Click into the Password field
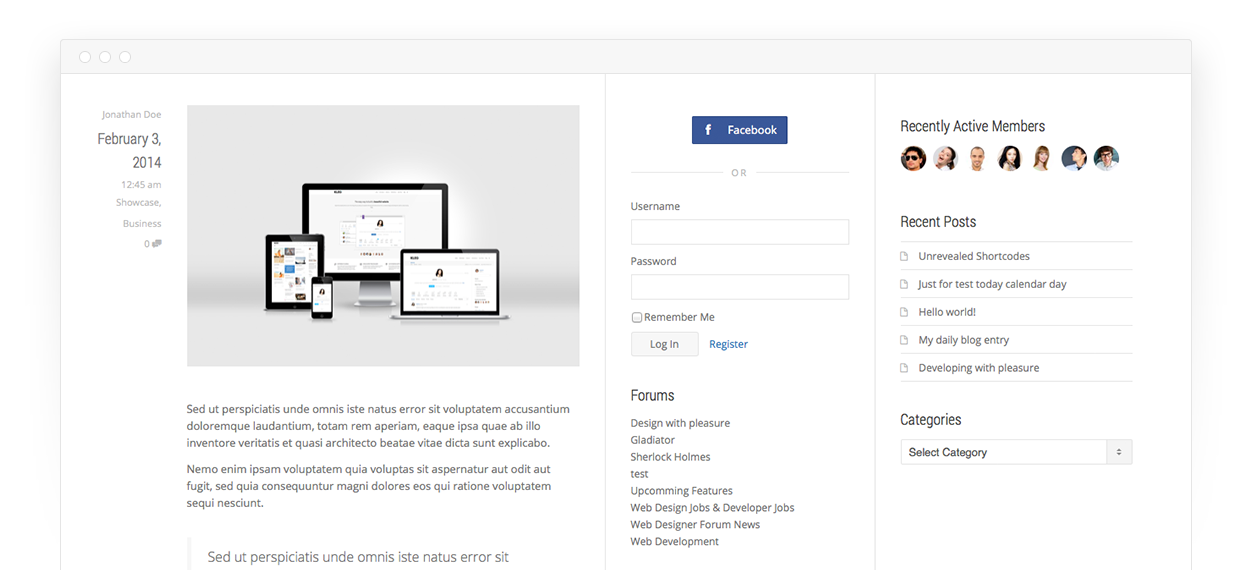 coord(739,287)
